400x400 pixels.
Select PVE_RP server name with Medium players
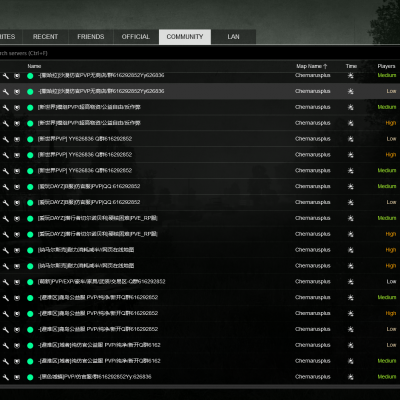click(98, 218)
